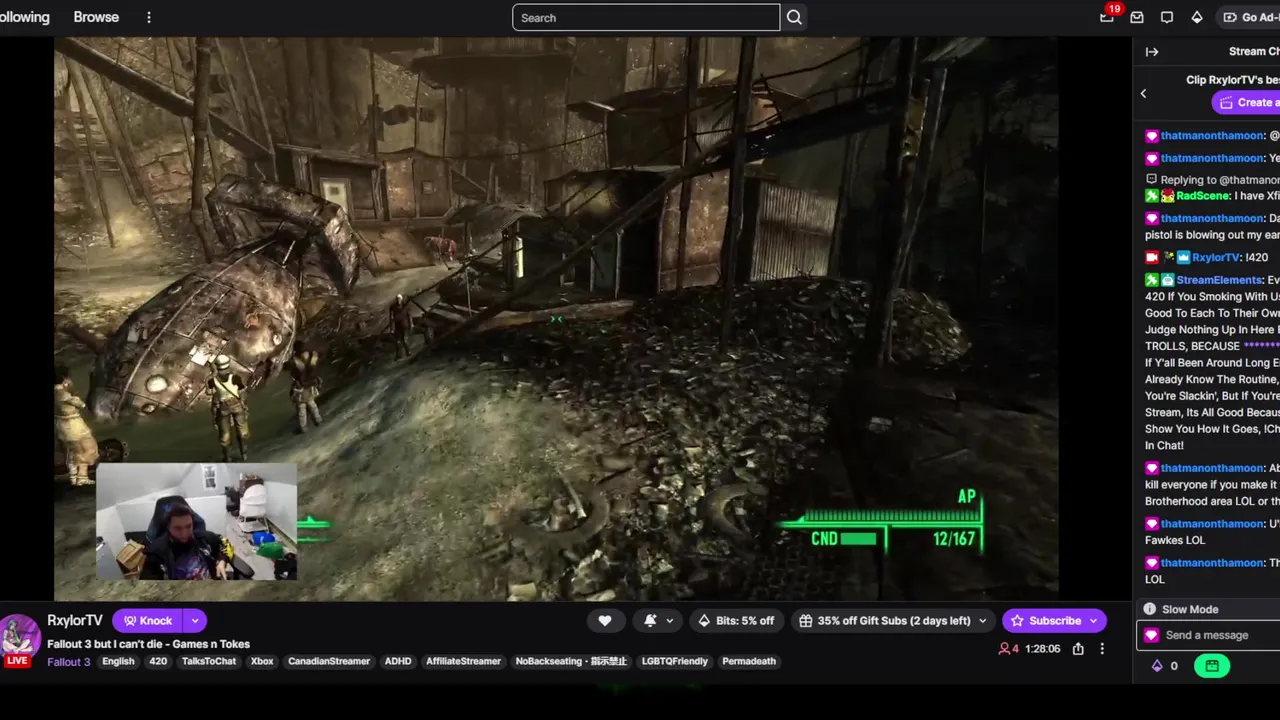This screenshot has height=720, width=1280.
Task: Collapse the Stream Chat panel
Action: pos(1152,52)
